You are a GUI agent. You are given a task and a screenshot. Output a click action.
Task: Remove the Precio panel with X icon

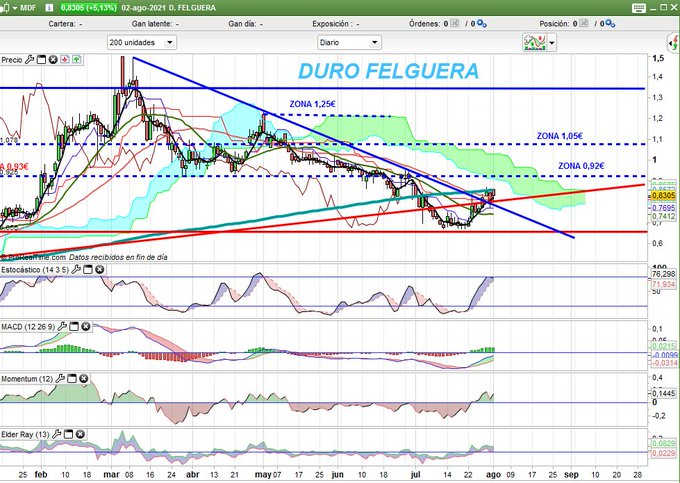[53, 60]
